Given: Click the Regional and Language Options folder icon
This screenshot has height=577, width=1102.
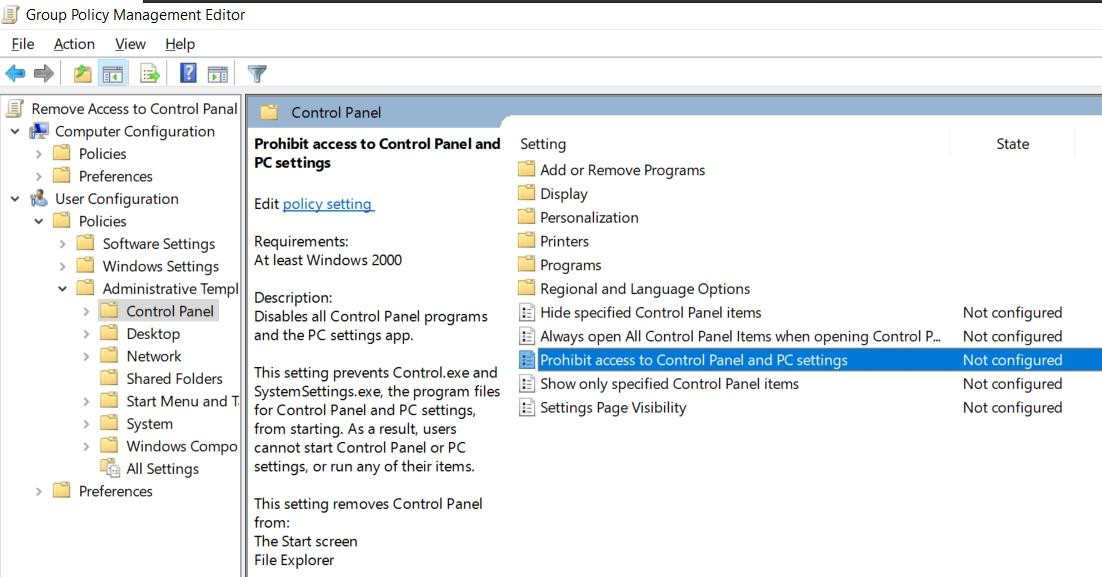Looking at the screenshot, I should [x=526, y=288].
